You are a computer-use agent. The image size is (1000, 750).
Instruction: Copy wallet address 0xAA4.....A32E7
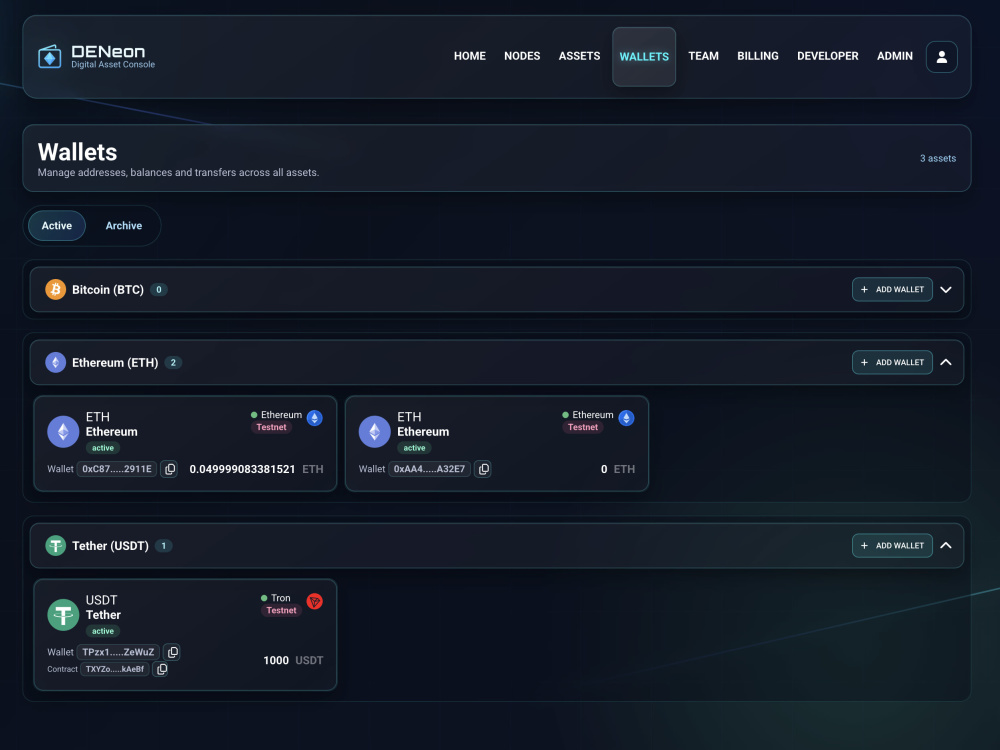[483, 469]
